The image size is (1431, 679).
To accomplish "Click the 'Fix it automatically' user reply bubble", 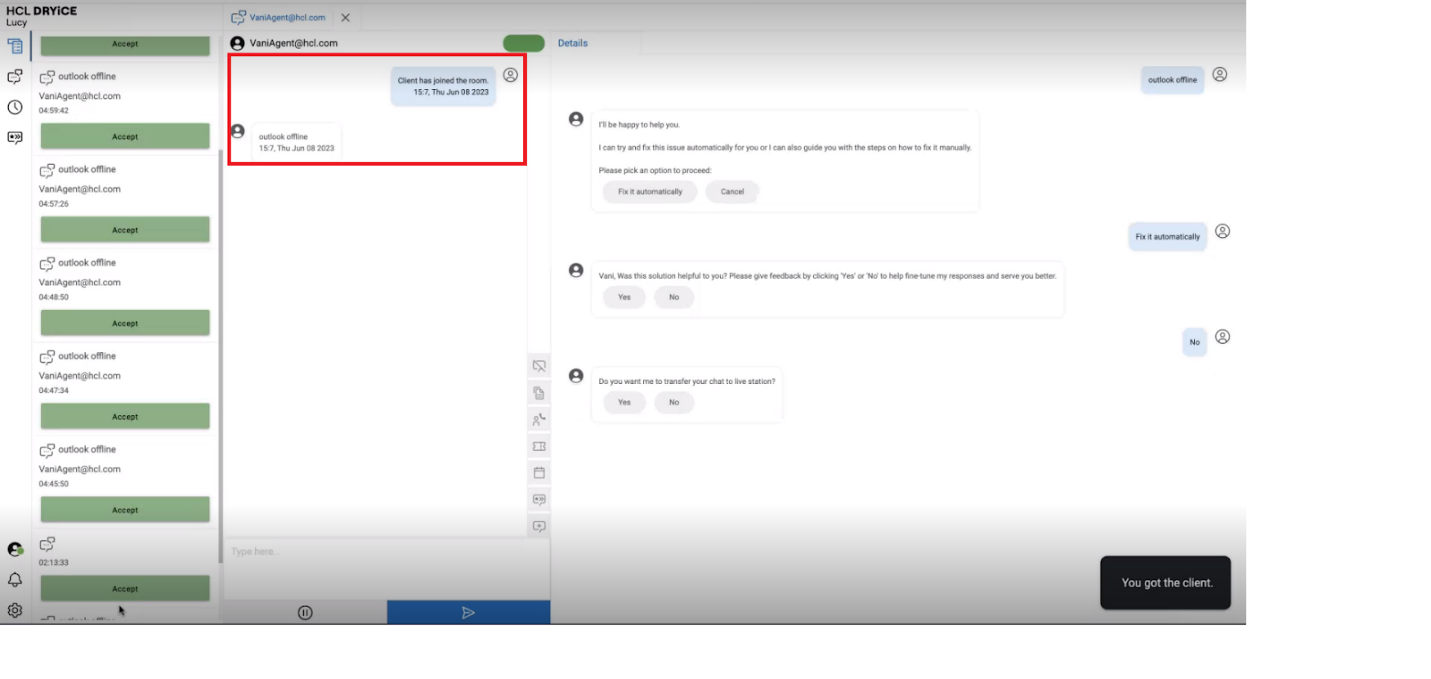I will click(1167, 237).
